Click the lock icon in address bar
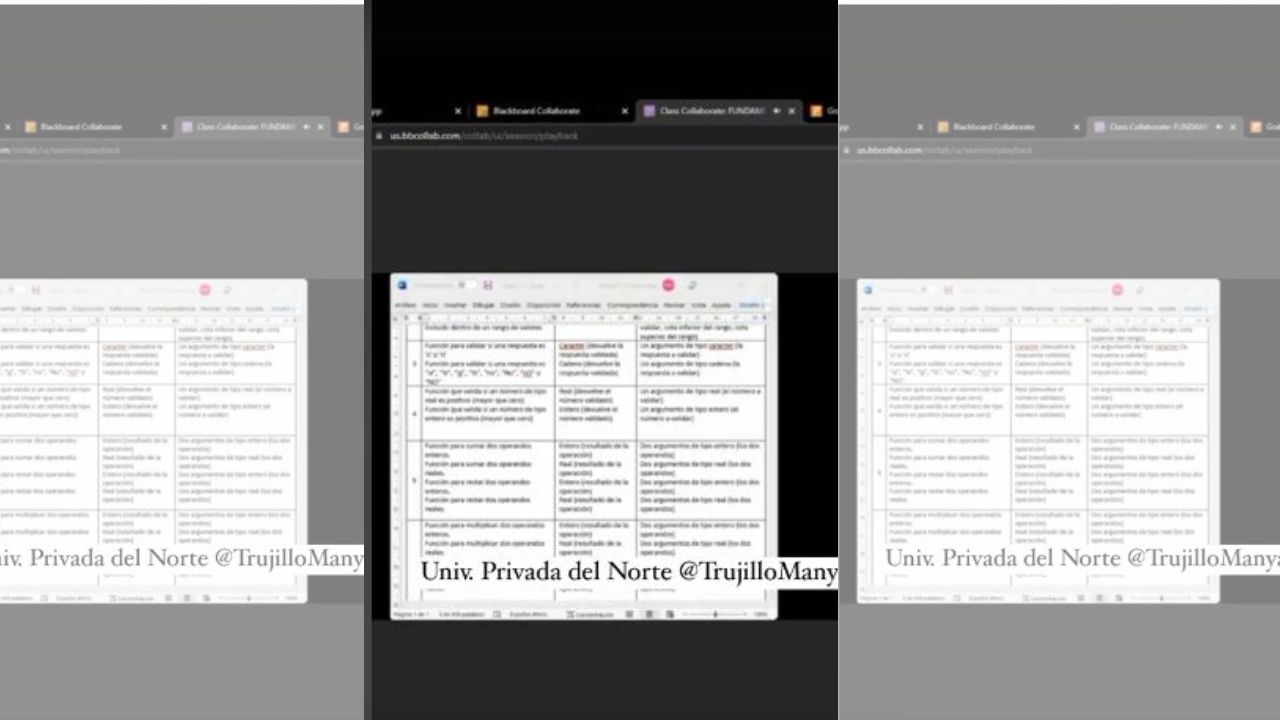Image resolution: width=1280 pixels, height=720 pixels. click(379, 135)
